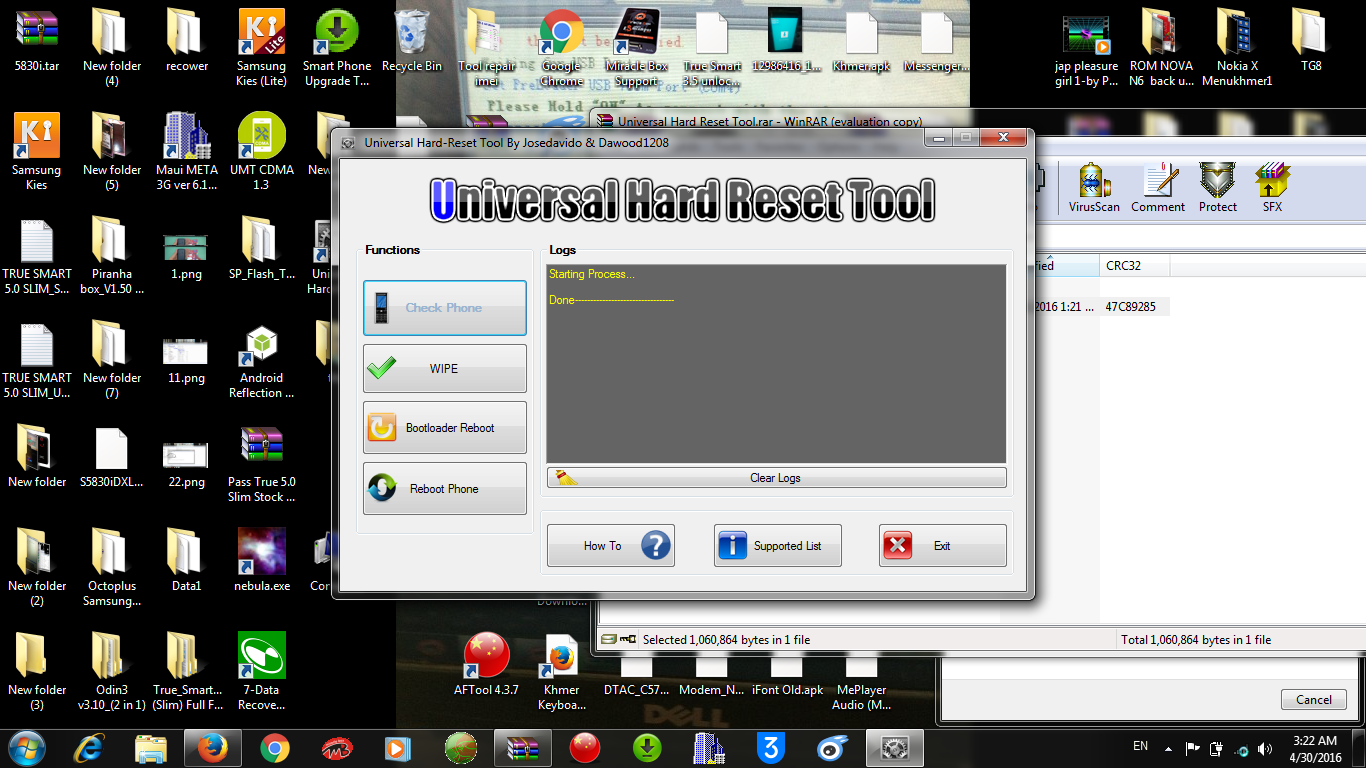
Task: Select Piranha box_V1.50 folder
Action: click(x=112, y=255)
